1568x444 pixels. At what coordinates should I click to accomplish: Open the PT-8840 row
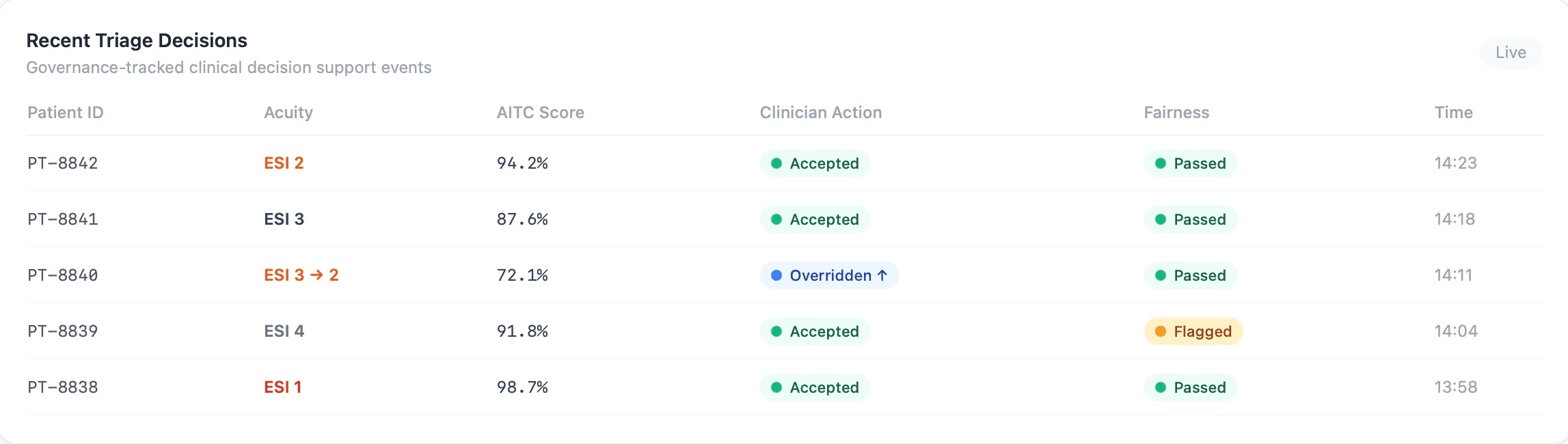(785, 275)
